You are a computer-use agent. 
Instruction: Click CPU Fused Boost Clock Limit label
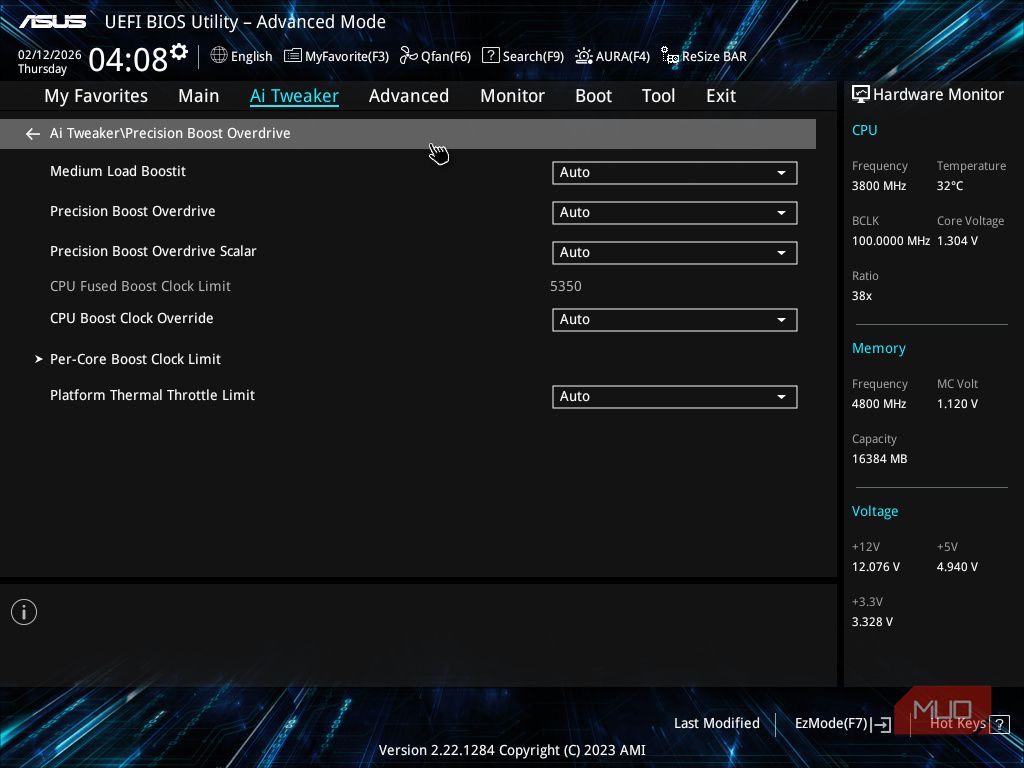(x=140, y=286)
